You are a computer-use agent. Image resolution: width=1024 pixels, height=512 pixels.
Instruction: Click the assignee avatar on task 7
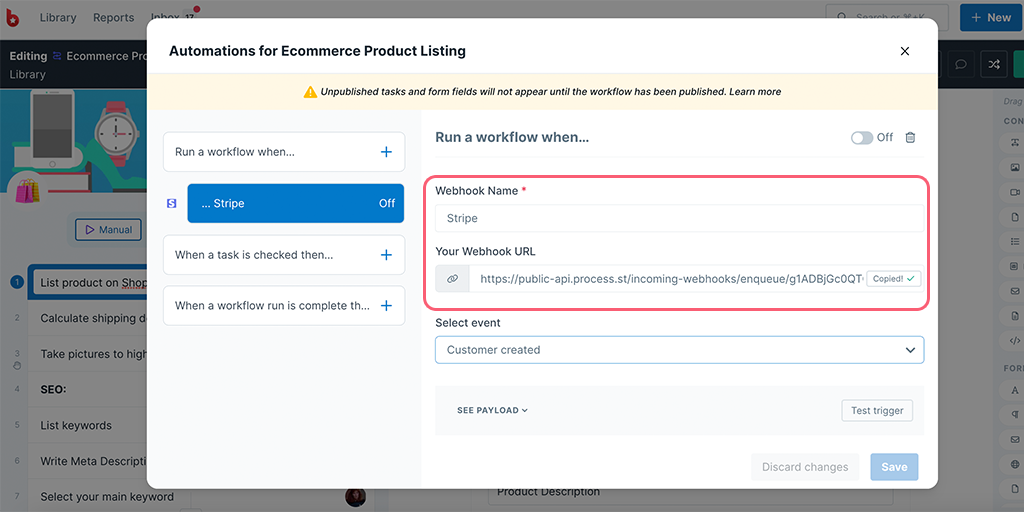pyautogui.click(x=355, y=497)
